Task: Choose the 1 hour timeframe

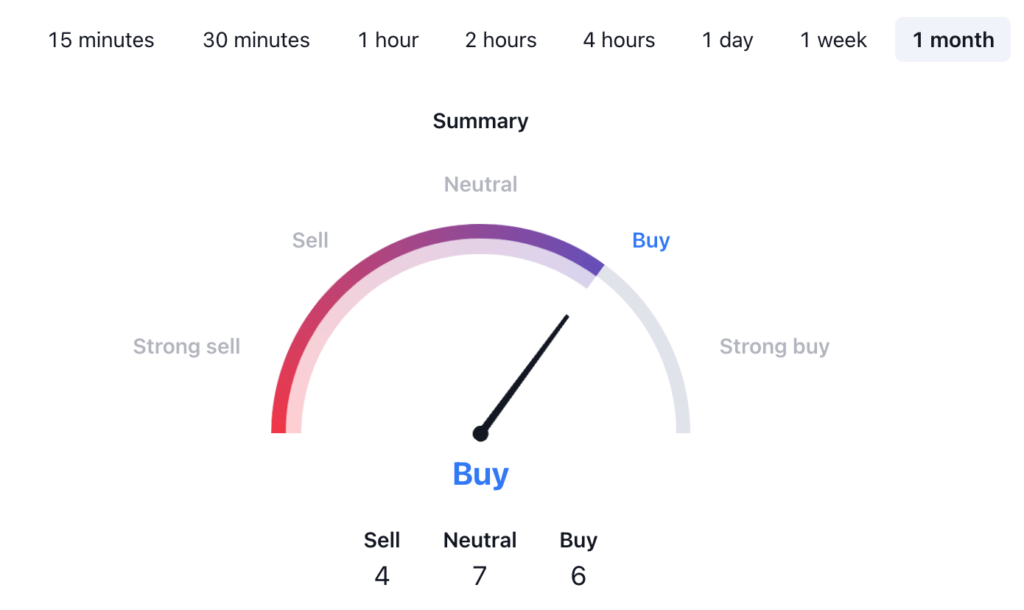Action: (388, 41)
